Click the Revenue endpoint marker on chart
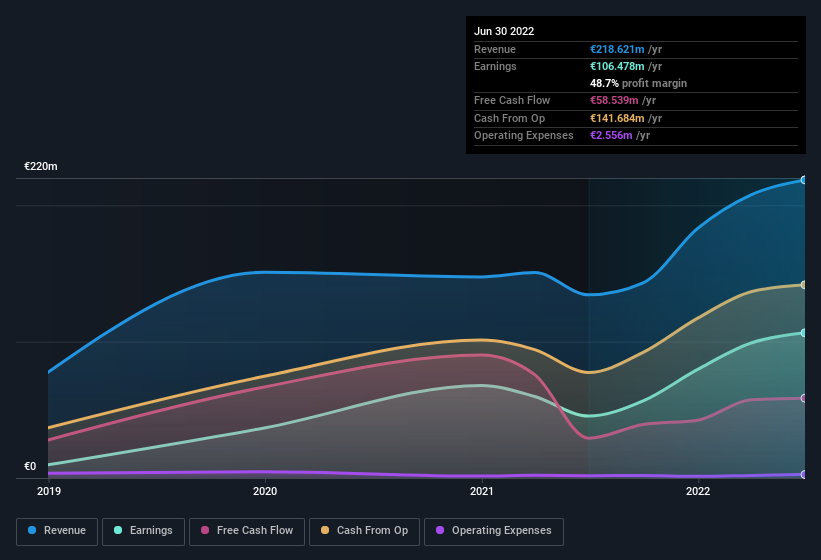The height and width of the screenshot is (560, 821). point(804,180)
